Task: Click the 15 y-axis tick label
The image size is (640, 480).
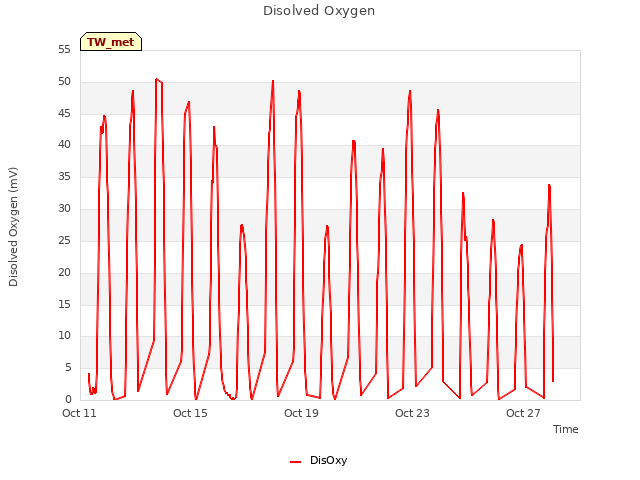Action: (64, 304)
